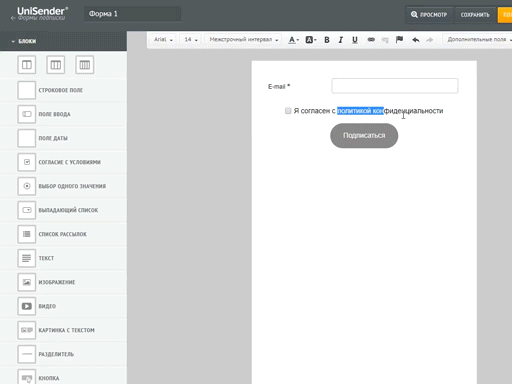Add the Согласие с условиями block icon
The width and height of the screenshot is (512, 384).
coord(27,162)
